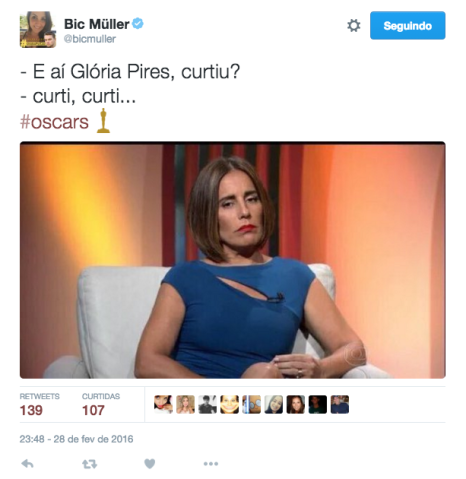The width and height of the screenshot is (466, 479).
Task: Click the blue verified badge
Action: point(138,24)
